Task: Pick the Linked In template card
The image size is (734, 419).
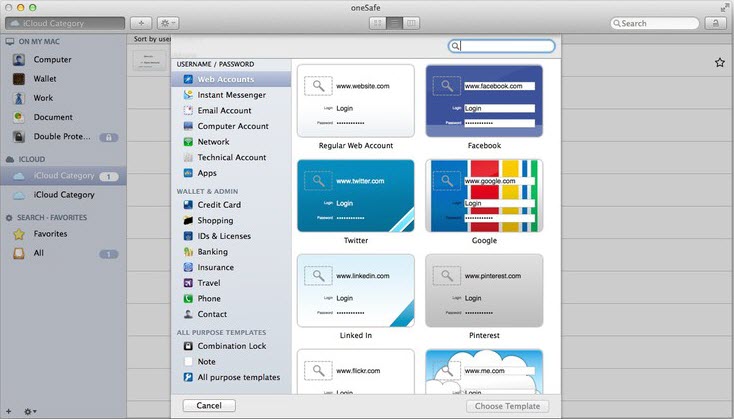Action: pyautogui.click(x=356, y=291)
